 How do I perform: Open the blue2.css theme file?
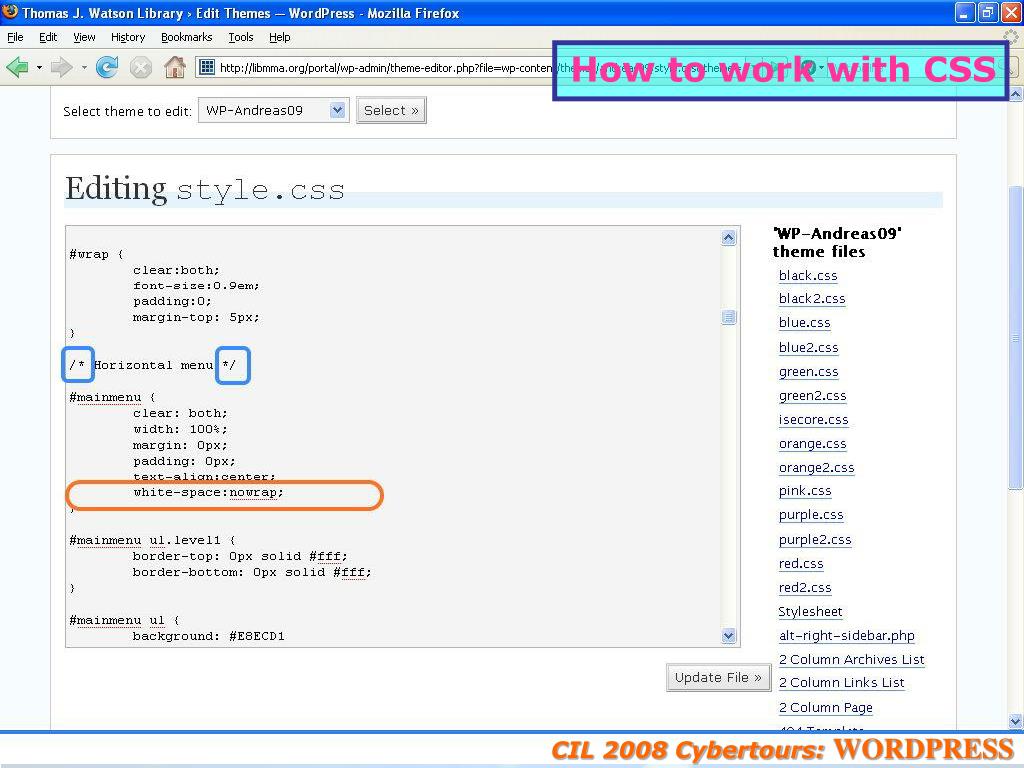[808, 347]
